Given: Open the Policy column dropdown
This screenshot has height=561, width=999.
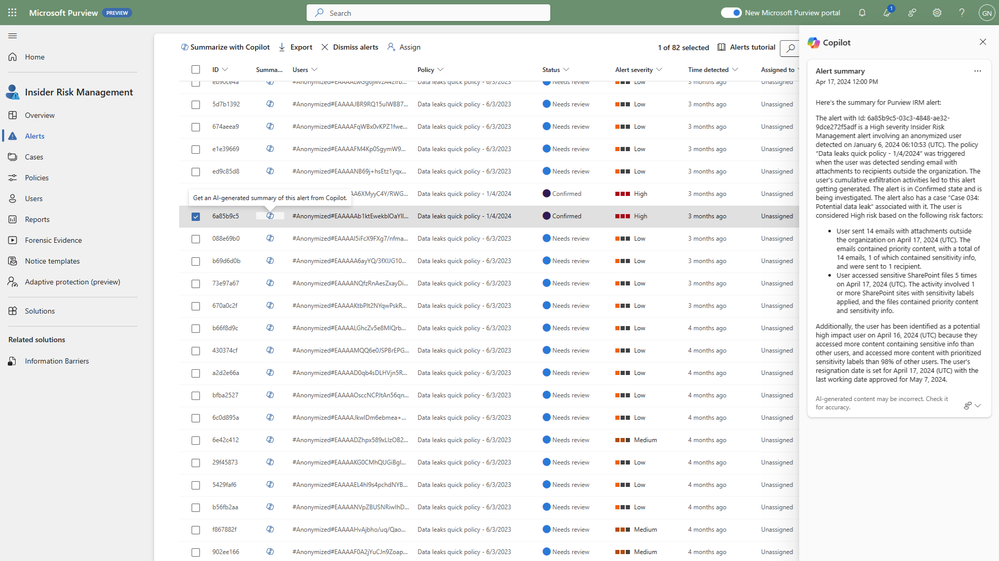Looking at the screenshot, I should (x=440, y=69).
